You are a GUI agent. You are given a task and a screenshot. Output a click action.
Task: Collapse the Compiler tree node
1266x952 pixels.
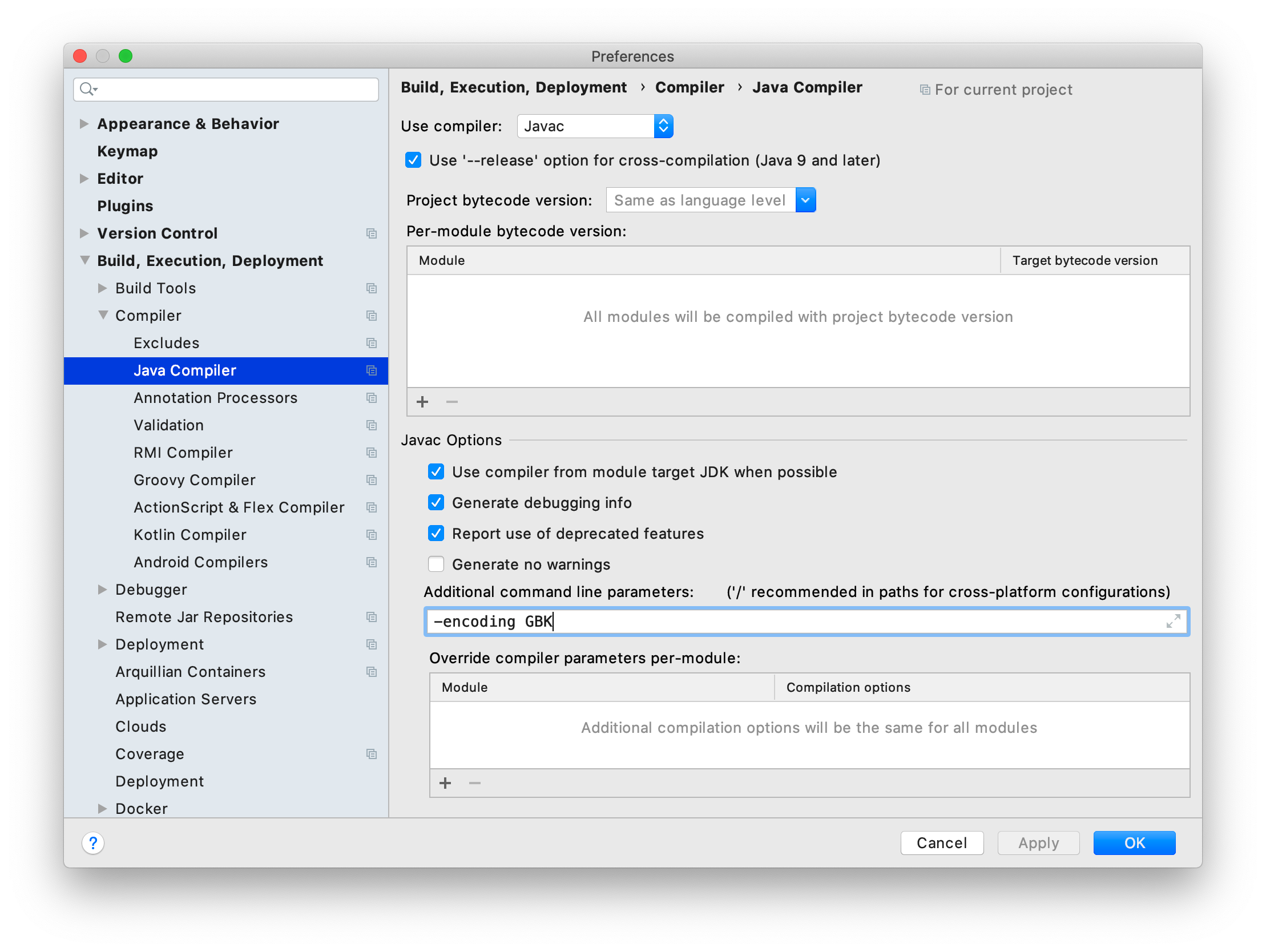(x=103, y=316)
